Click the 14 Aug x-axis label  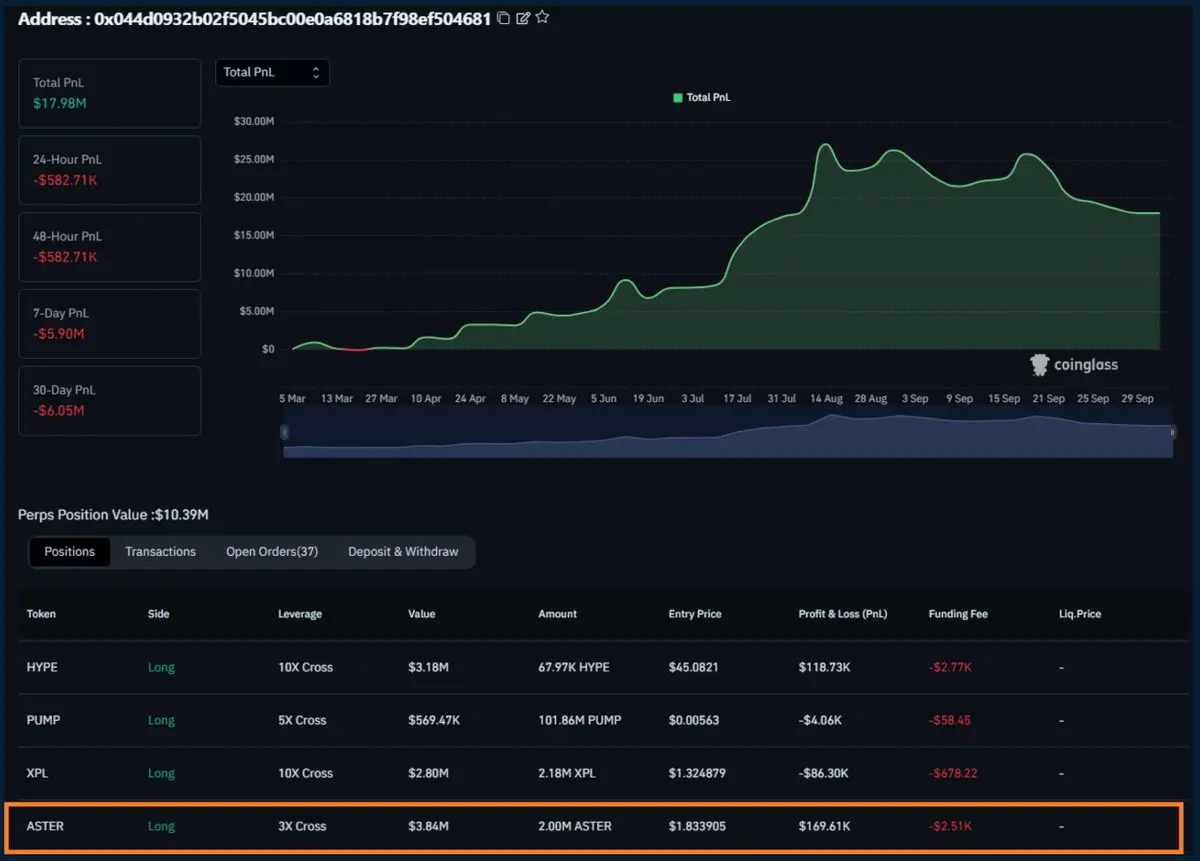click(826, 398)
